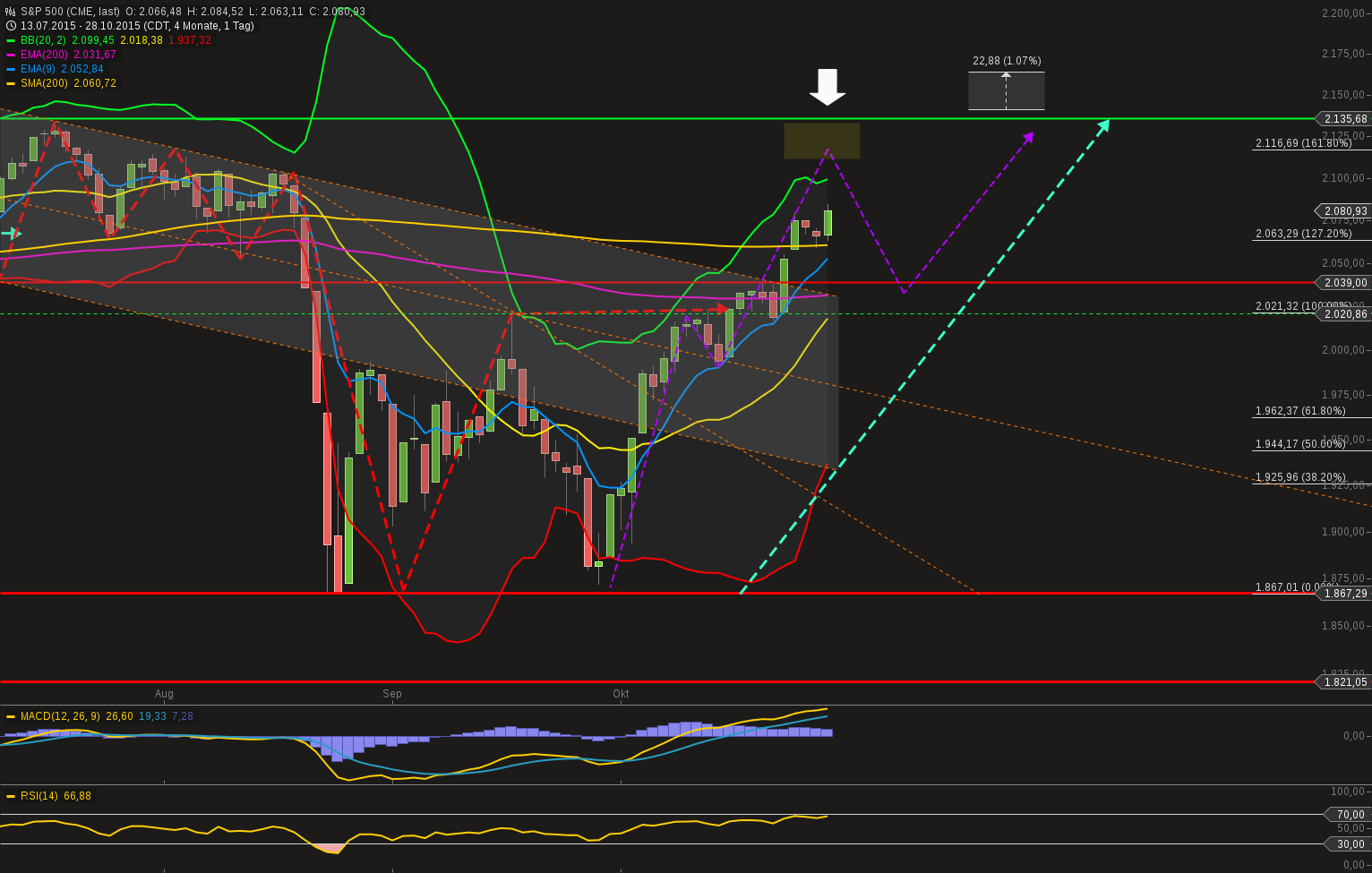
Task: Click the BB middle value 2.018,38
Action: 143,40
